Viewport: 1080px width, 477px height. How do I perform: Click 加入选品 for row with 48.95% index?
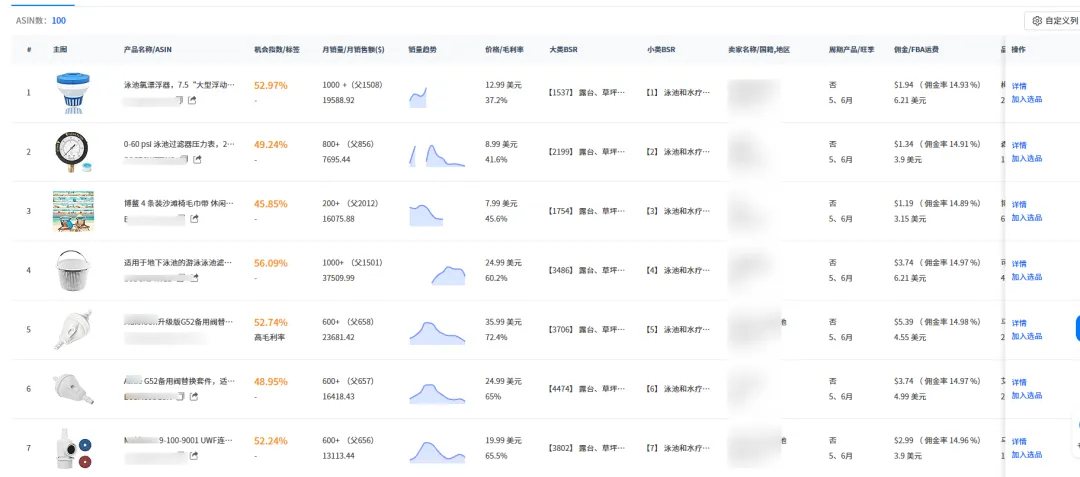[1026, 395]
